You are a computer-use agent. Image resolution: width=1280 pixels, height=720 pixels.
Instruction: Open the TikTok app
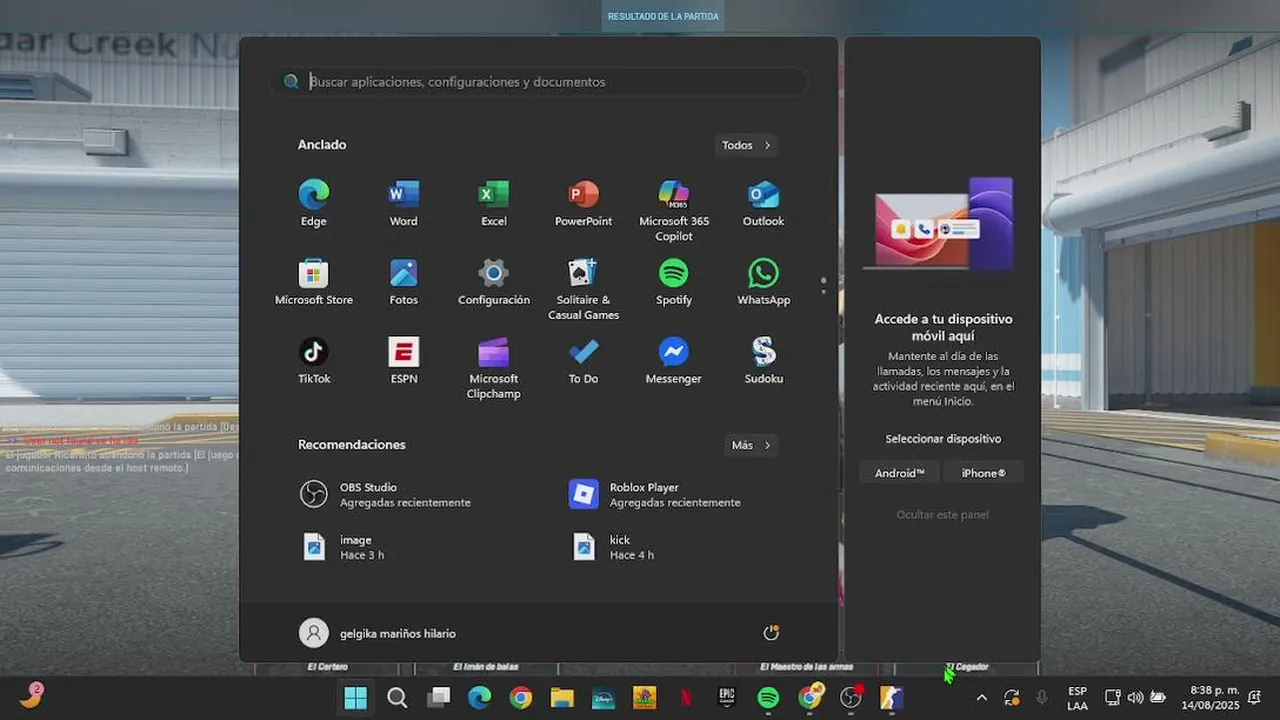[x=314, y=361]
